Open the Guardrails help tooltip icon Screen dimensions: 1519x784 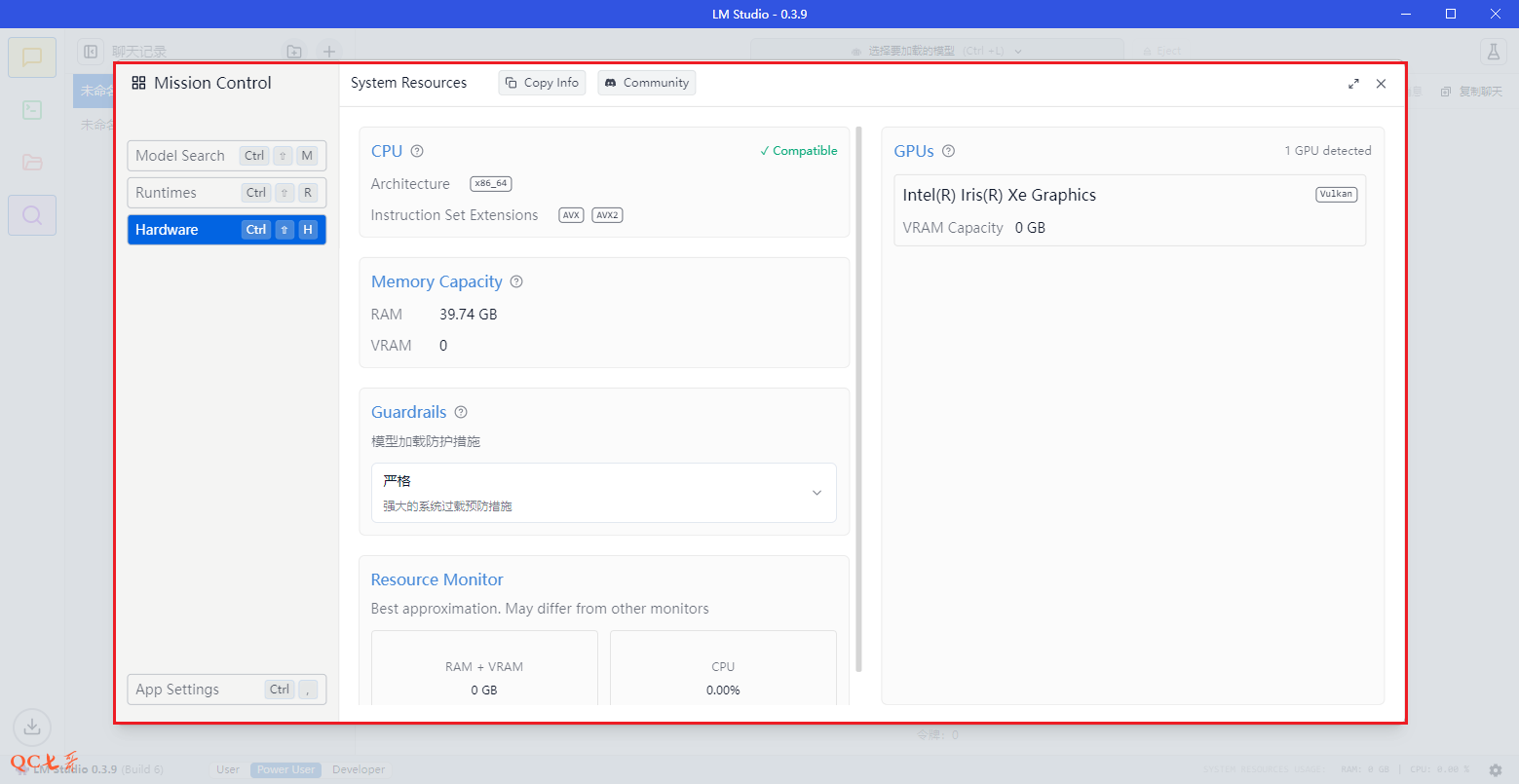click(461, 412)
